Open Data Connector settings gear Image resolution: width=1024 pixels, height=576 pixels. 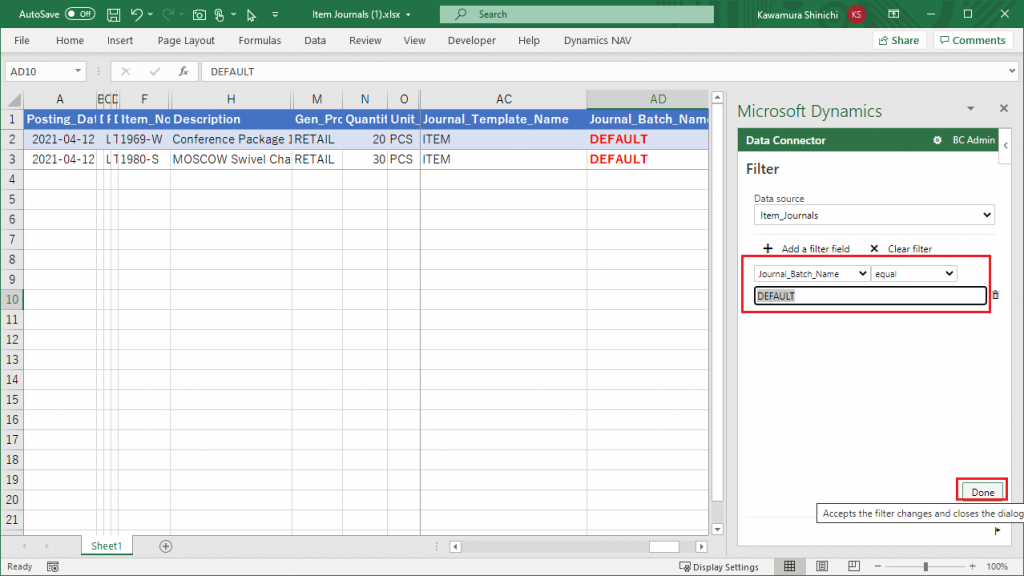[937, 140]
